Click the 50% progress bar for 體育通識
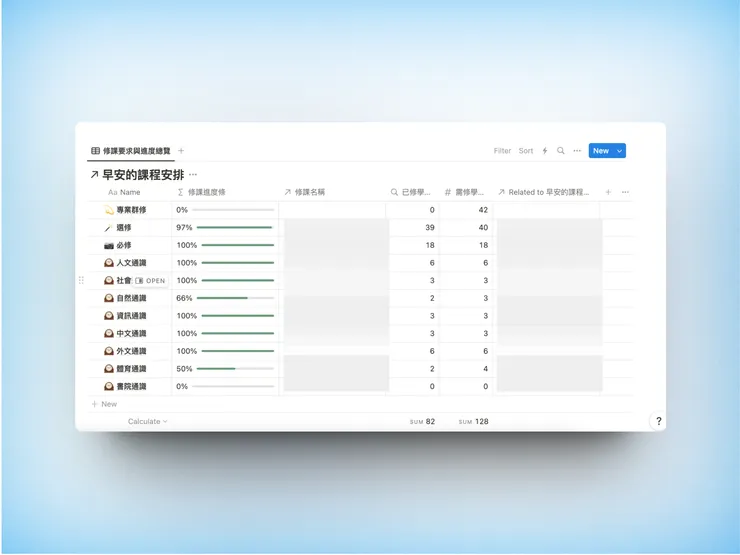The width and height of the screenshot is (740, 555). pyautogui.click(x=235, y=369)
